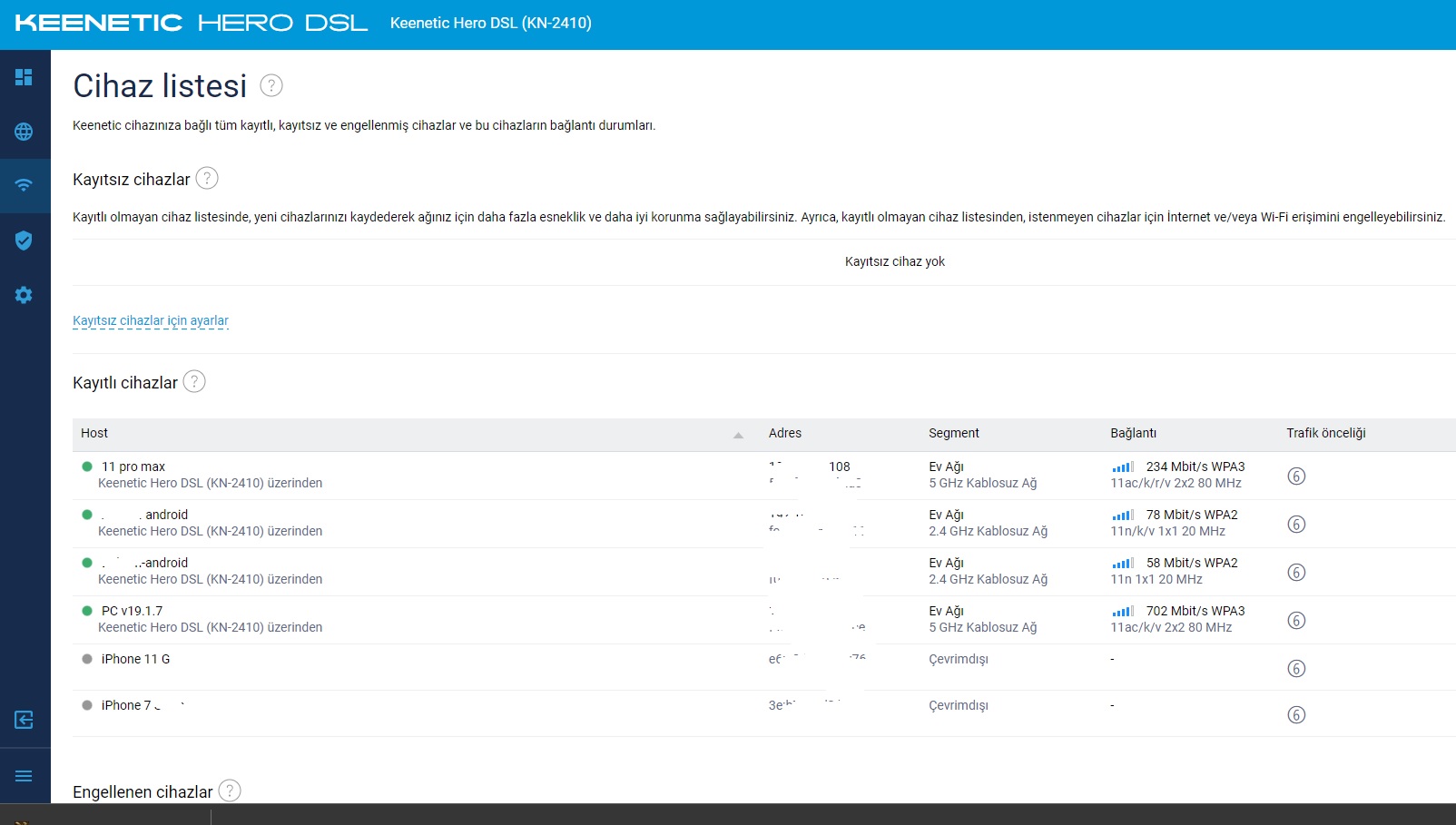Show help for Kayıtlı cihazlar
Viewport: 1456px width, 825px height.
tap(194, 382)
